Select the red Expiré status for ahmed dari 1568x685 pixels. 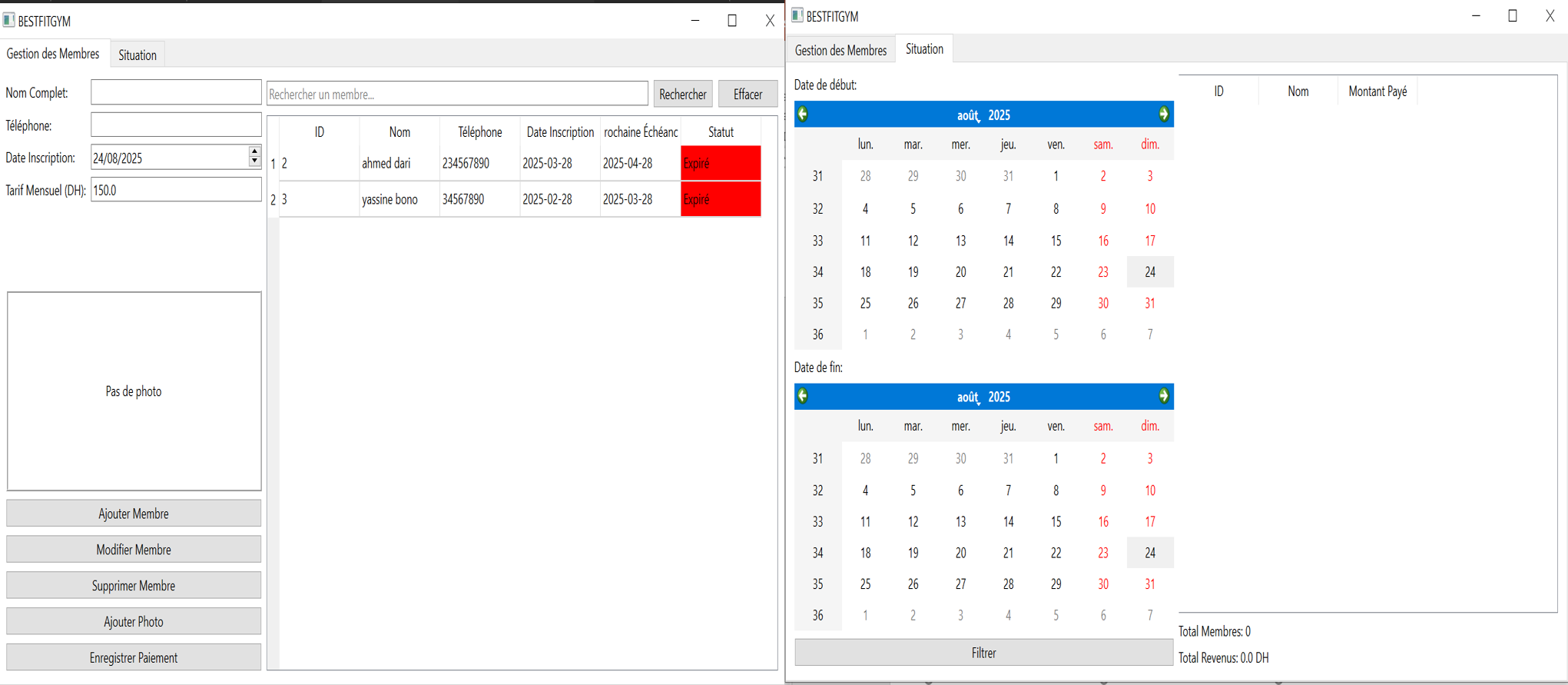click(721, 164)
